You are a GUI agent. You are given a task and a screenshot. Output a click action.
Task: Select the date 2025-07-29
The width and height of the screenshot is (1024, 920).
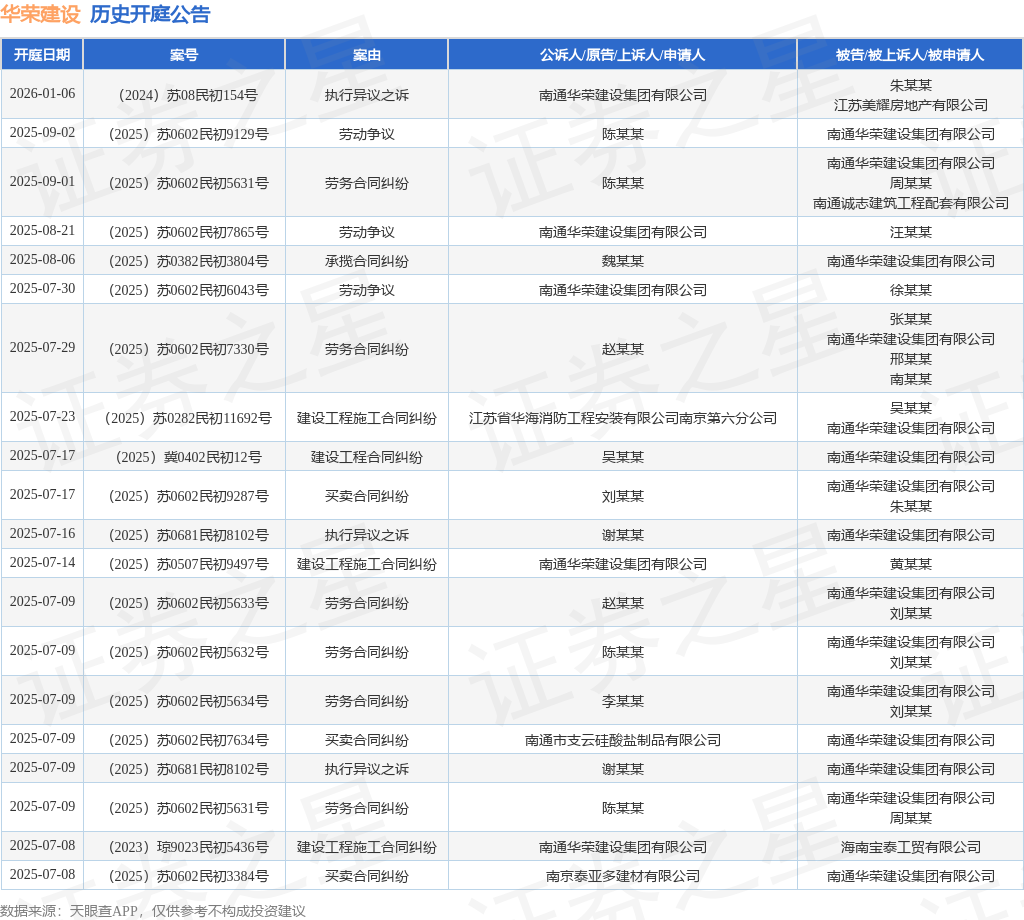42,347
